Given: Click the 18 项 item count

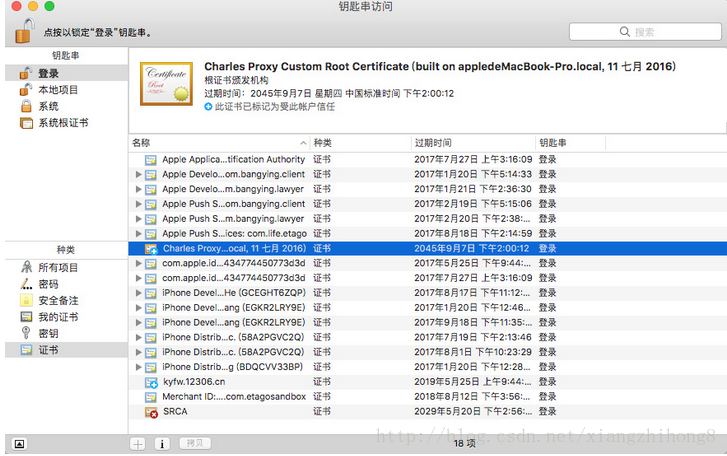Looking at the screenshot, I should tap(464, 443).
